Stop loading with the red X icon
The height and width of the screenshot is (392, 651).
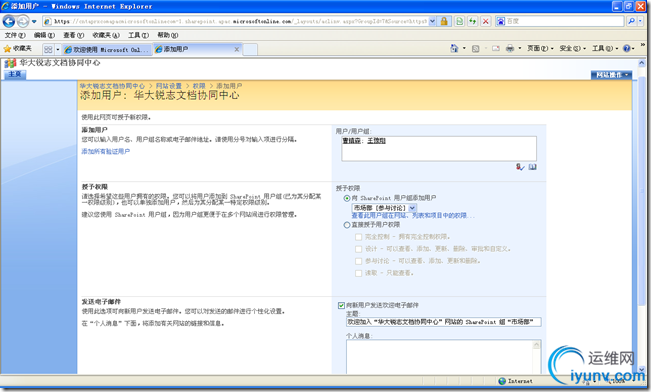485,21
